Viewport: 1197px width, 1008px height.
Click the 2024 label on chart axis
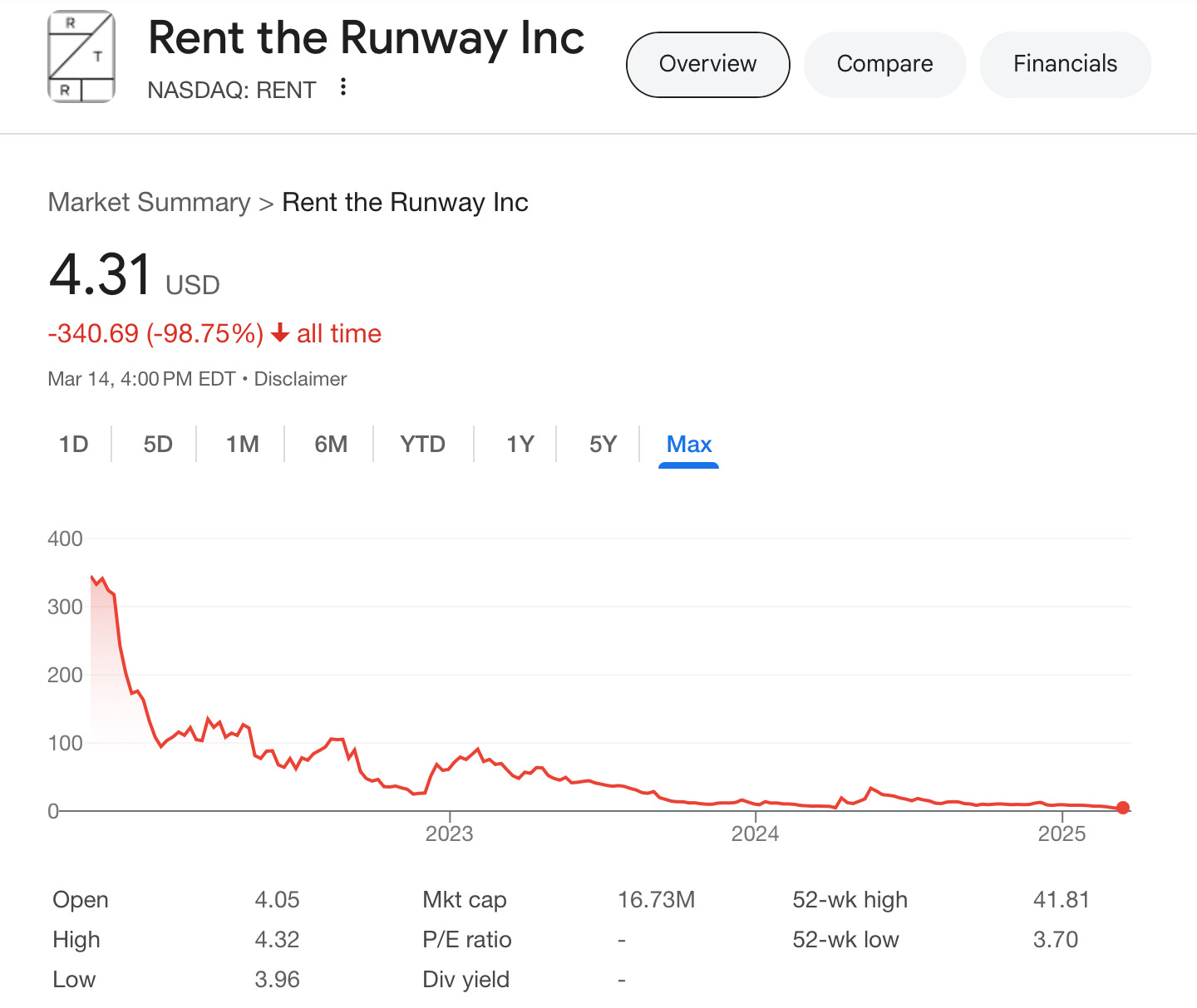tap(755, 833)
